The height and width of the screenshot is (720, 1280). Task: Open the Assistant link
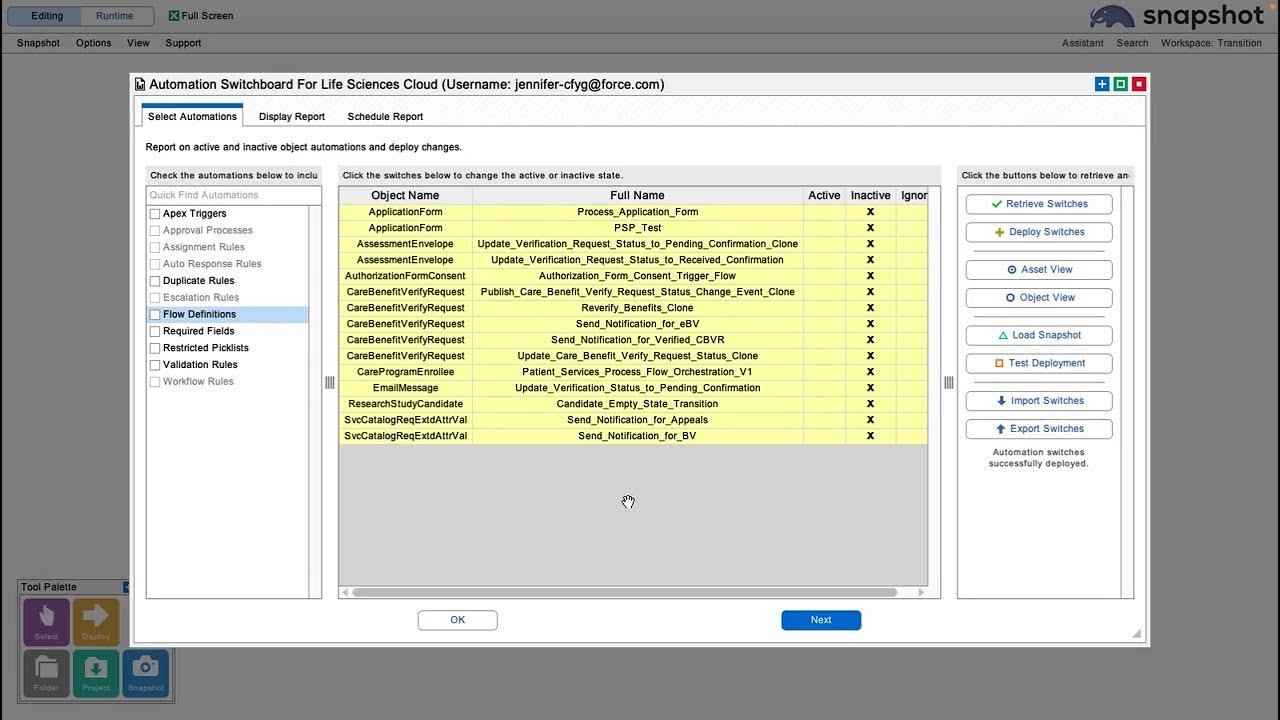click(x=1083, y=43)
